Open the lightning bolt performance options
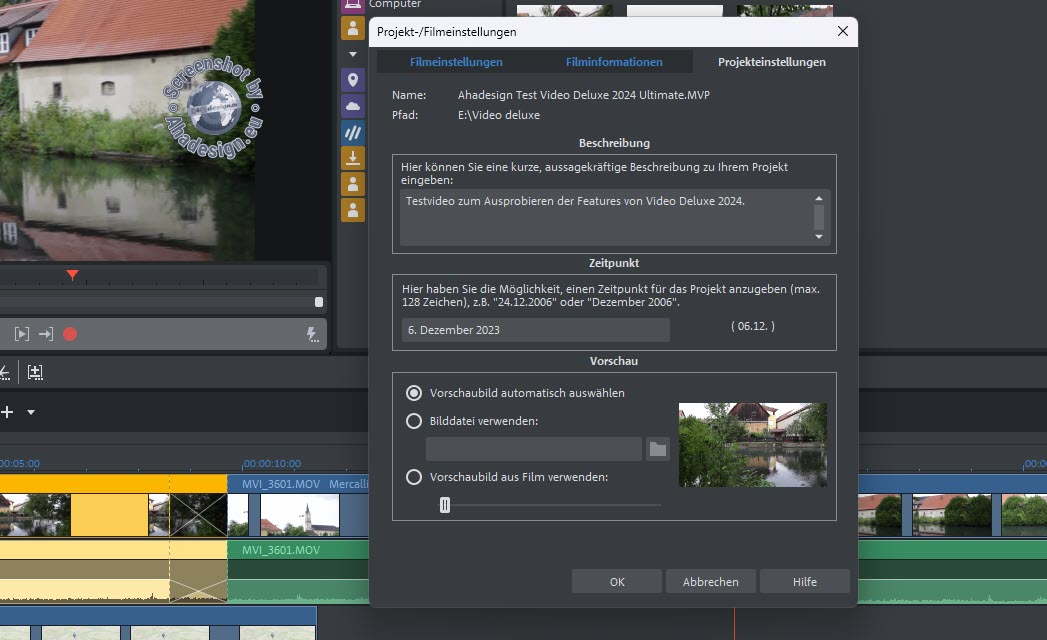1047x640 pixels. coord(312,334)
